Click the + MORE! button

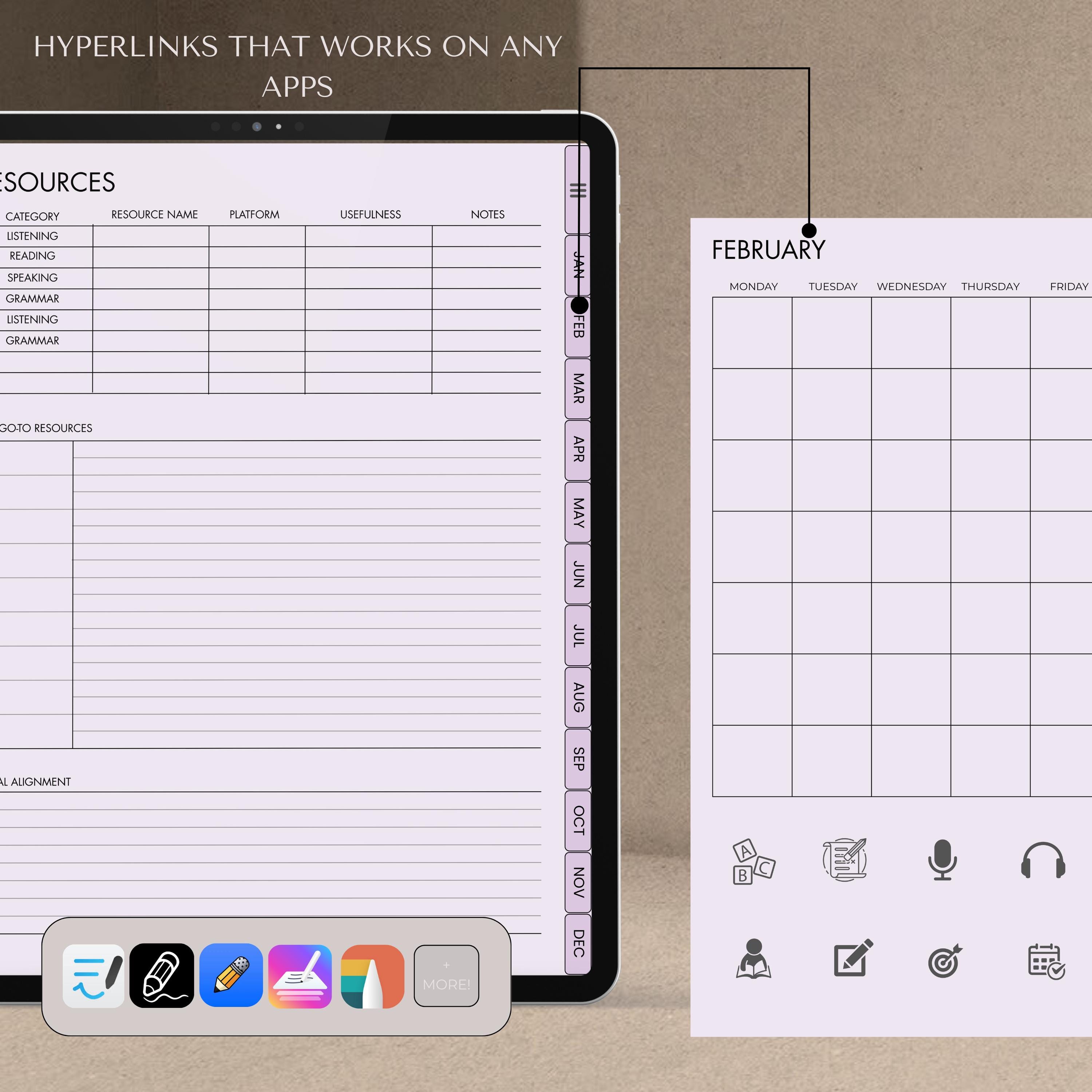(x=447, y=976)
